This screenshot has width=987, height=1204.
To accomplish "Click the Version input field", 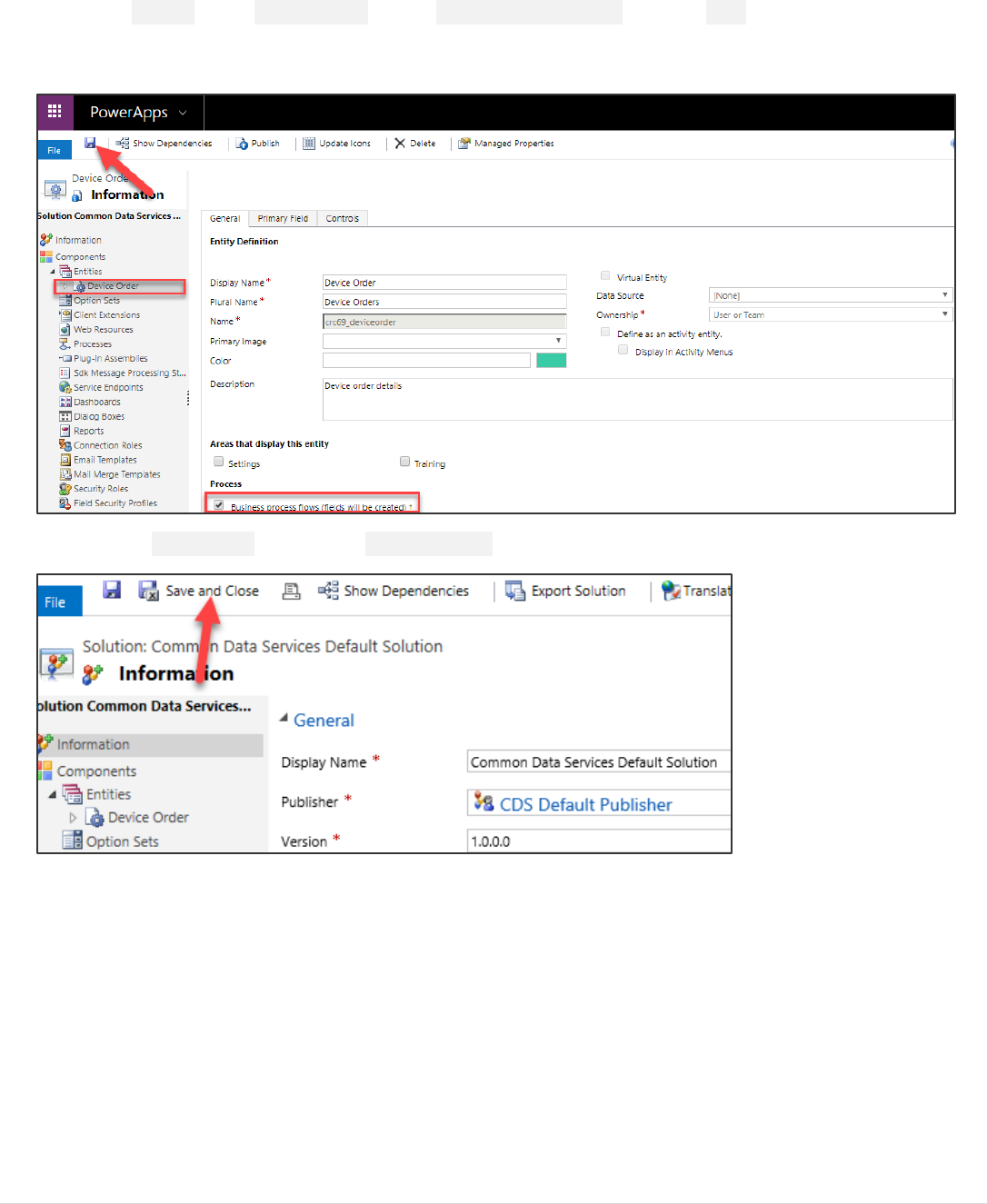I will pyautogui.click(x=599, y=841).
